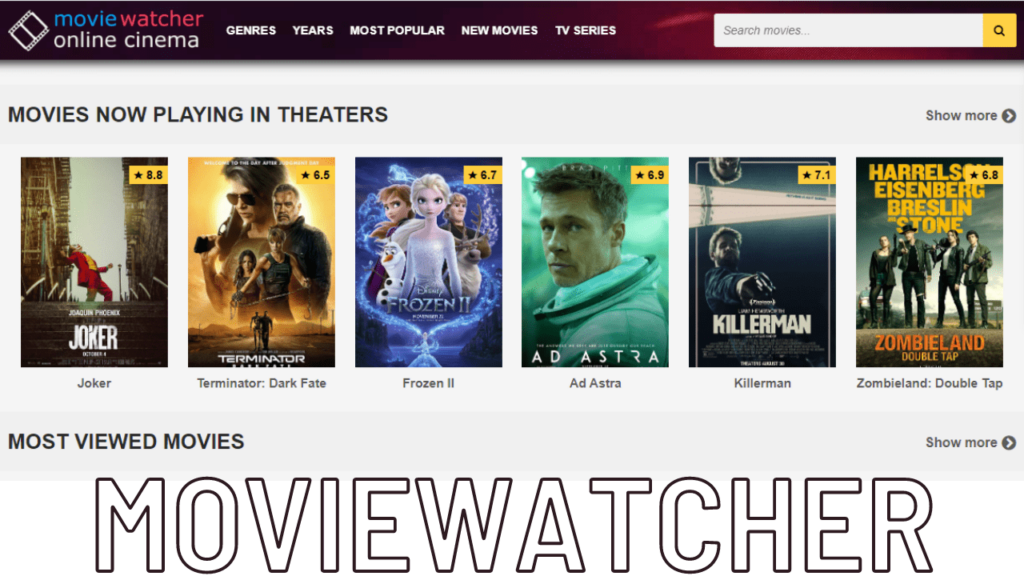Click the Frozen II title link
This screenshot has height=576, width=1024.
coord(428,383)
